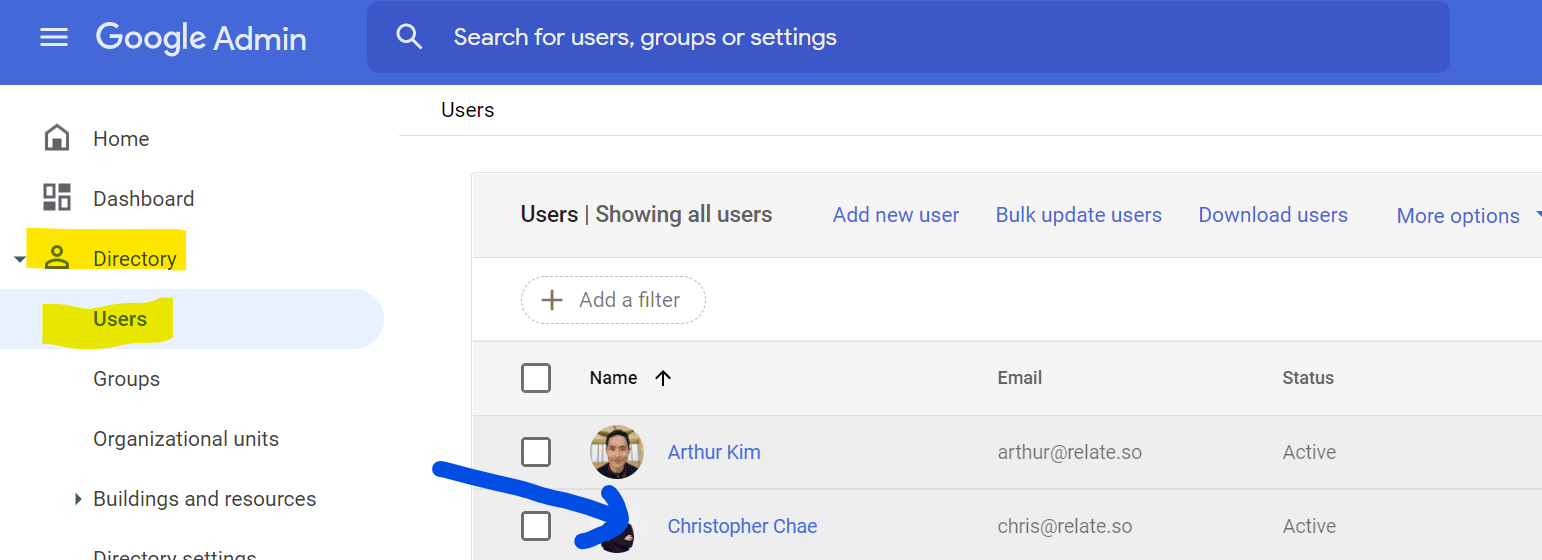
Task: Open Christopher Chae's user page
Action: point(742,526)
